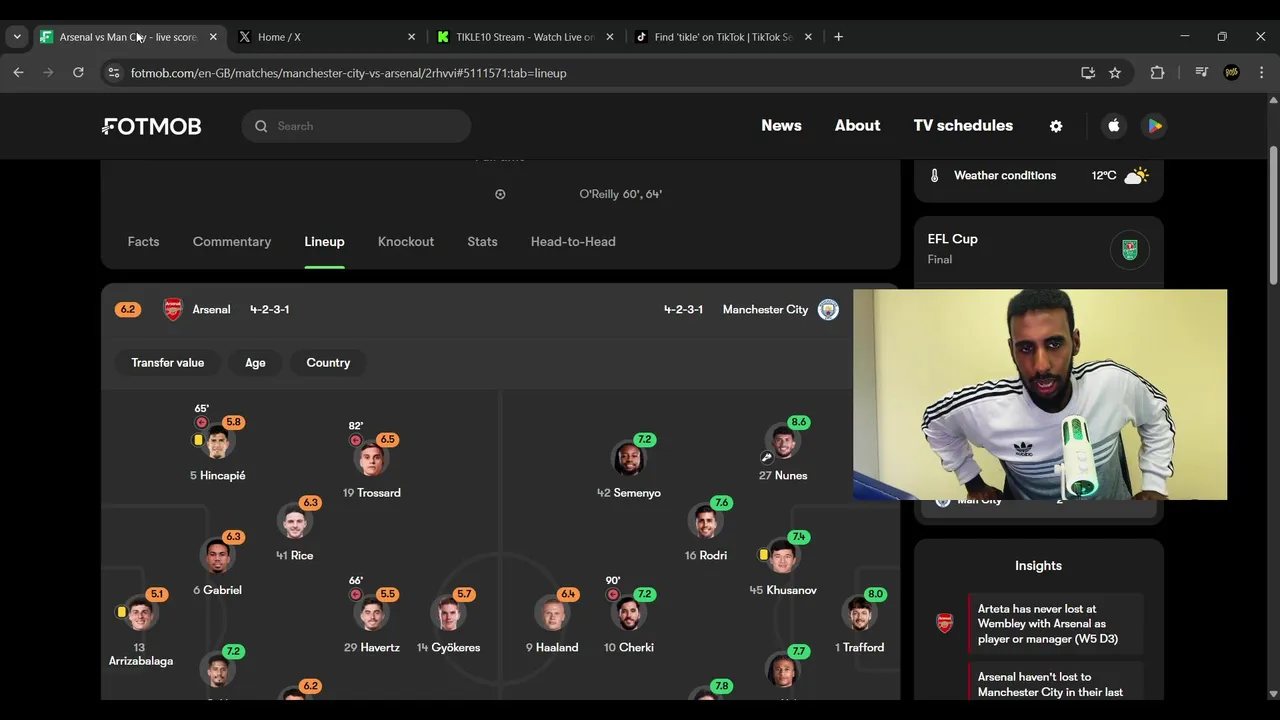
Task: Switch to the Stats tab
Action: [482, 242]
